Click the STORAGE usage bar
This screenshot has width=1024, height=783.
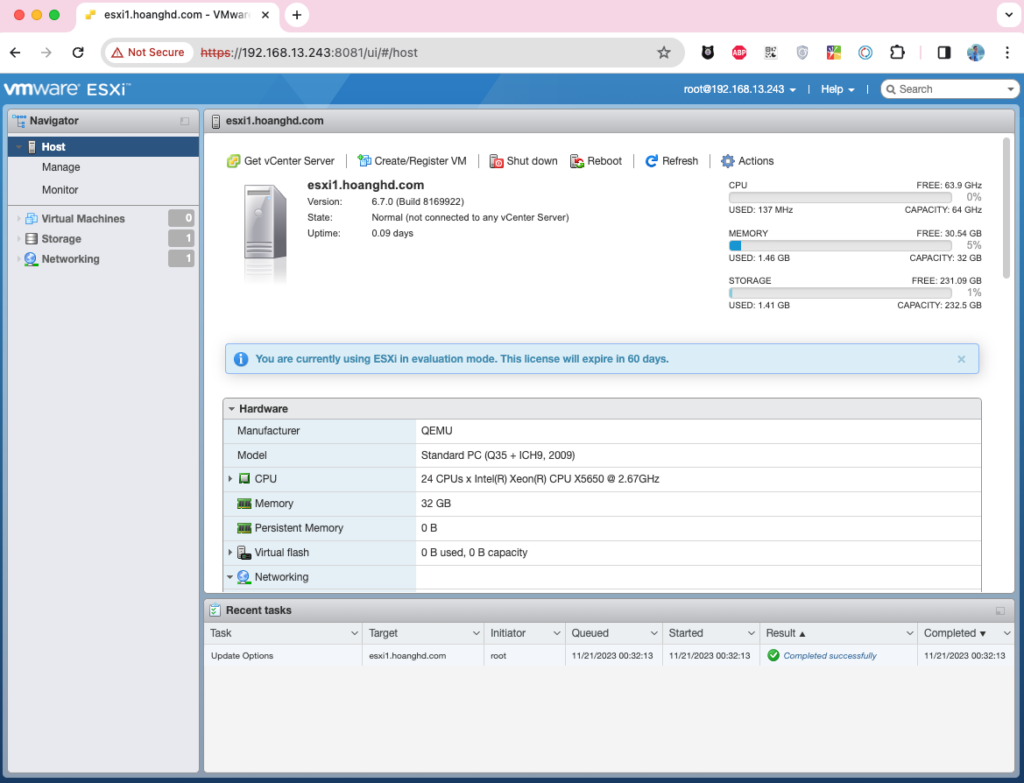pos(840,293)
